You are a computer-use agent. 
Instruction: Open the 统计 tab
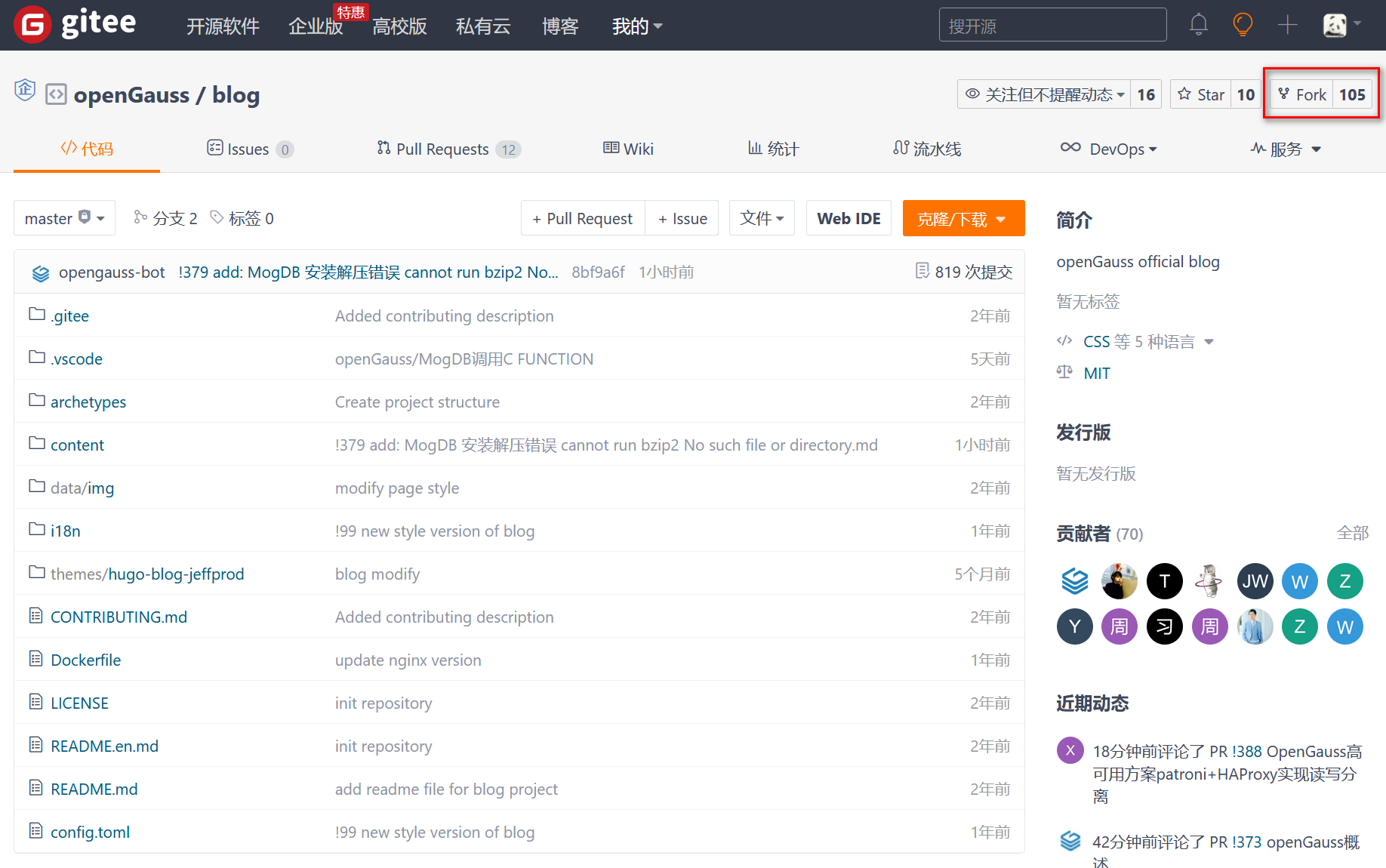pyautogui.click(x=773, y=149)
